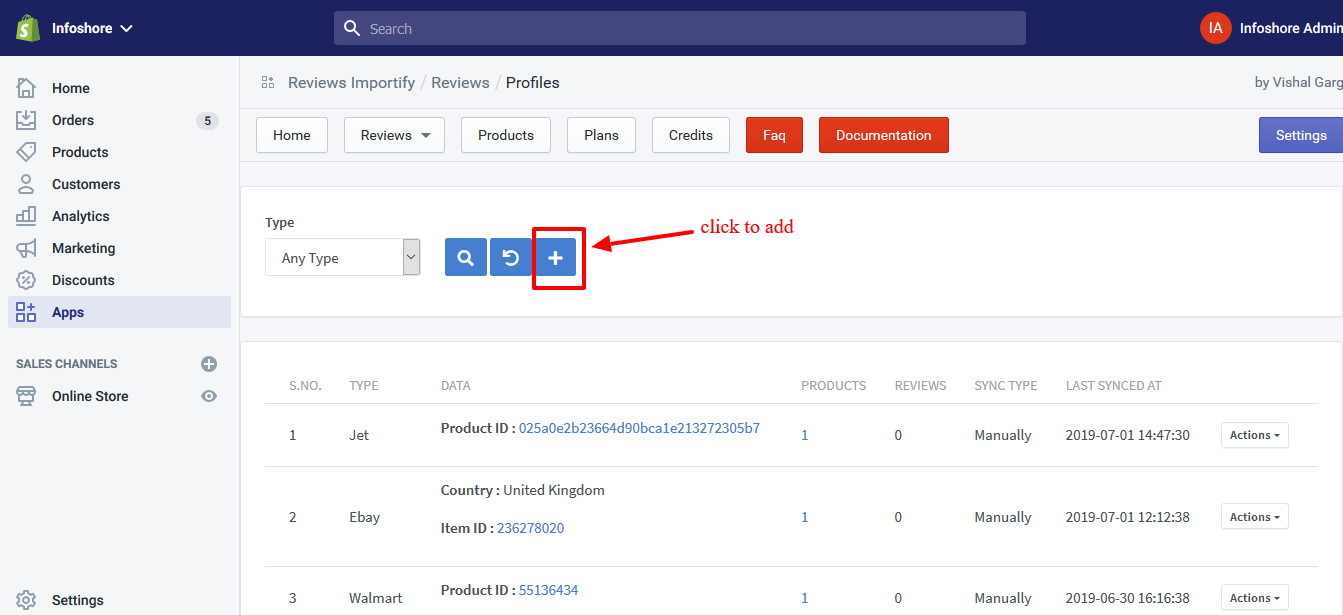
Task: Open Actions dropdown for Ebay row
Action: click(1254, 517)
